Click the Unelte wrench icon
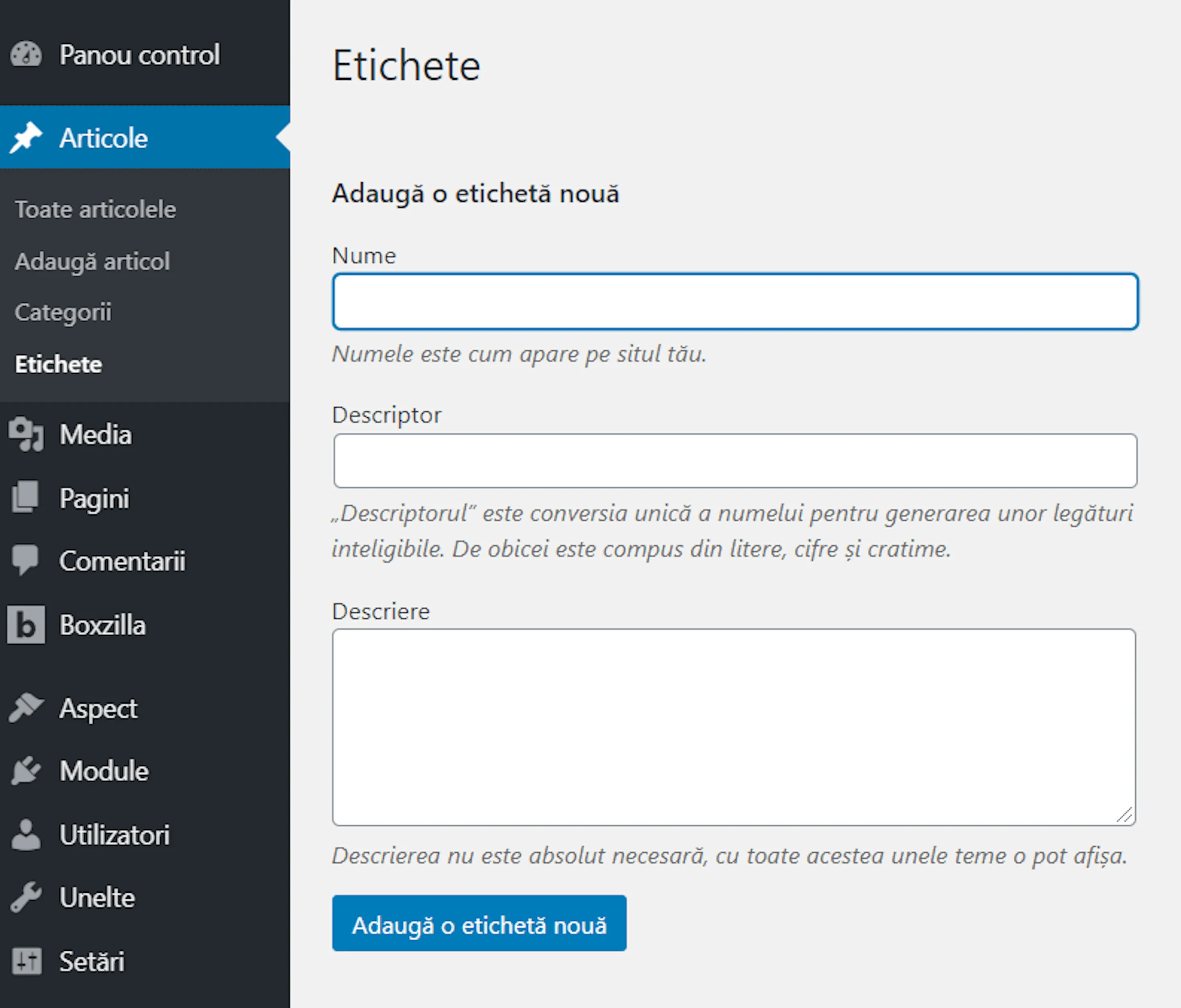Screen dimensions: 1181x1008 click(x=26, y=898)
